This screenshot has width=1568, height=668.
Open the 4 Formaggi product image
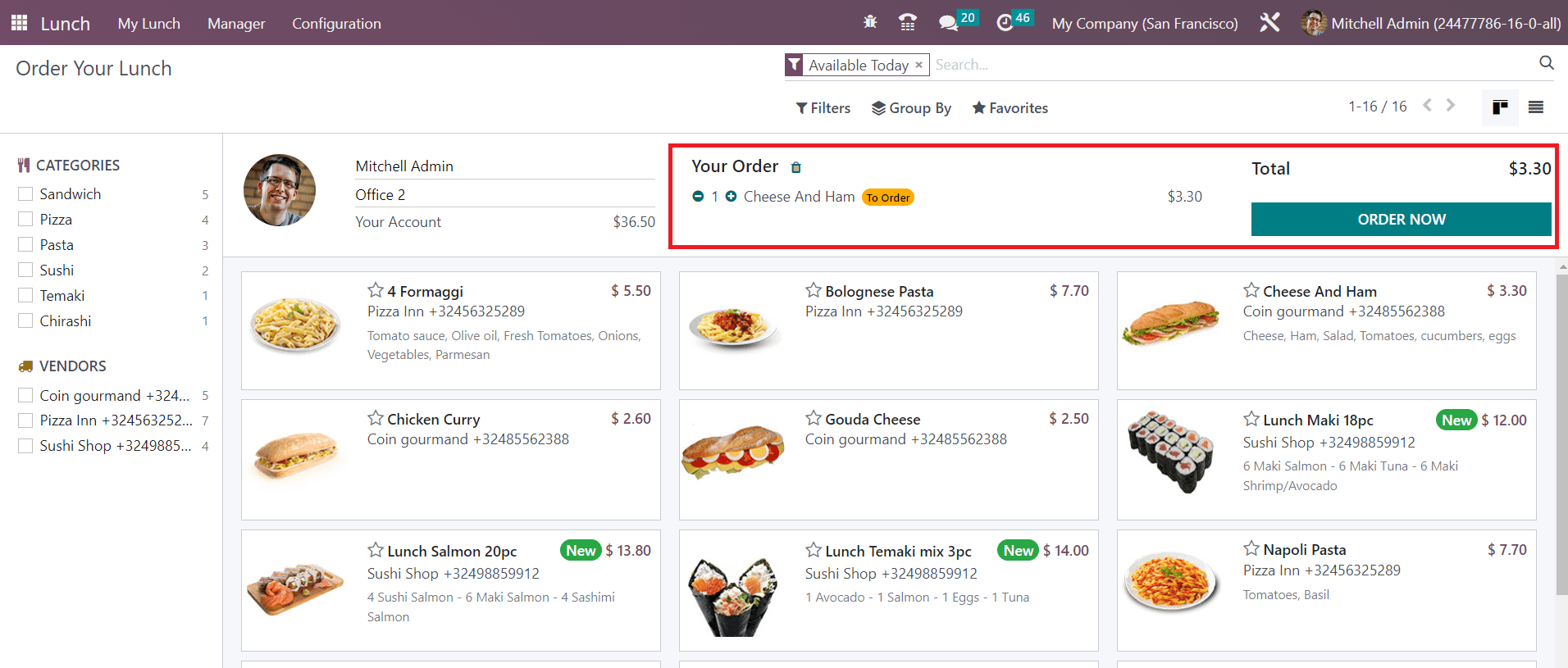tap(295, 325)
